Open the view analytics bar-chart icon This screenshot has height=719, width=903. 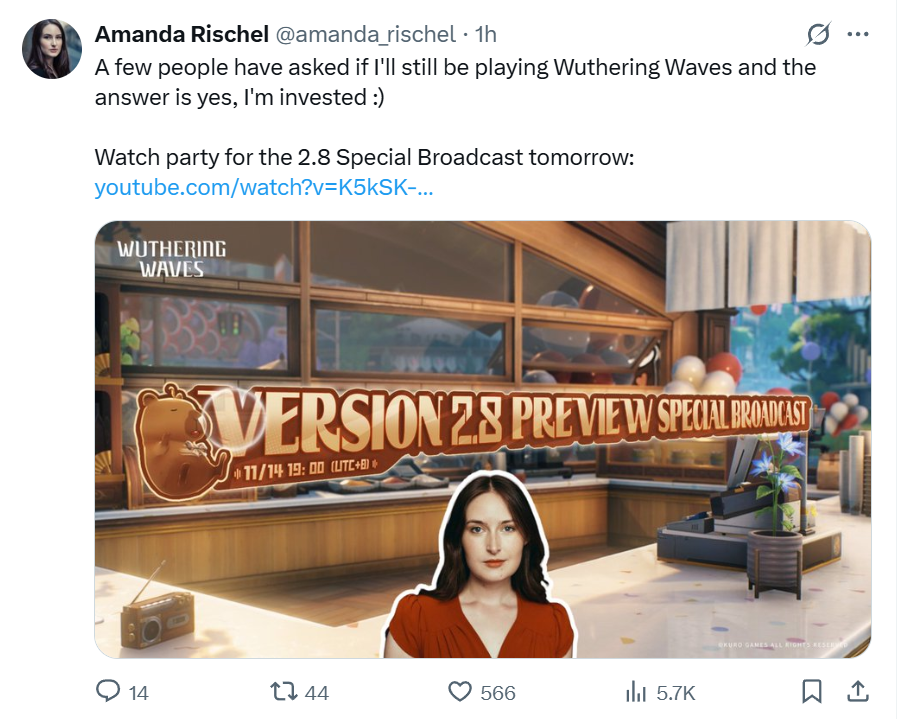pyautogui.click(x=636, y=691)
